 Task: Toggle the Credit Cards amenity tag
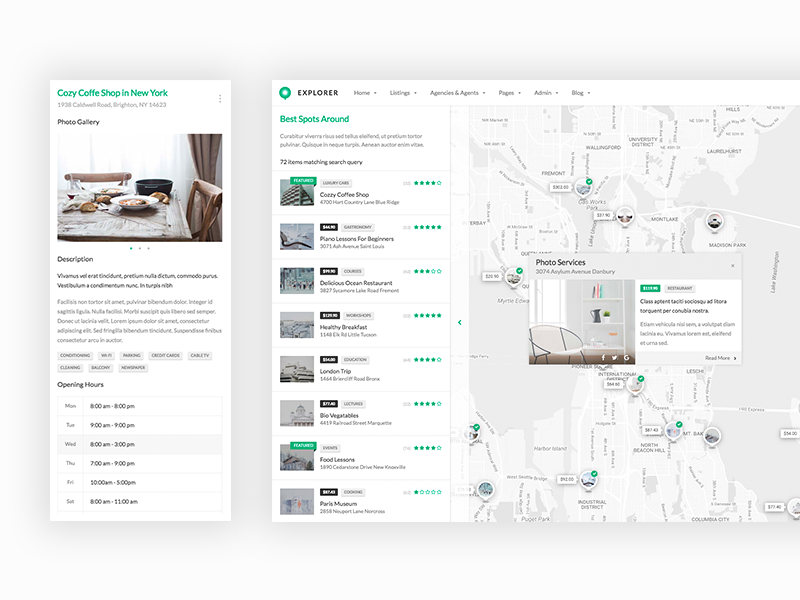tap(166, 355)
